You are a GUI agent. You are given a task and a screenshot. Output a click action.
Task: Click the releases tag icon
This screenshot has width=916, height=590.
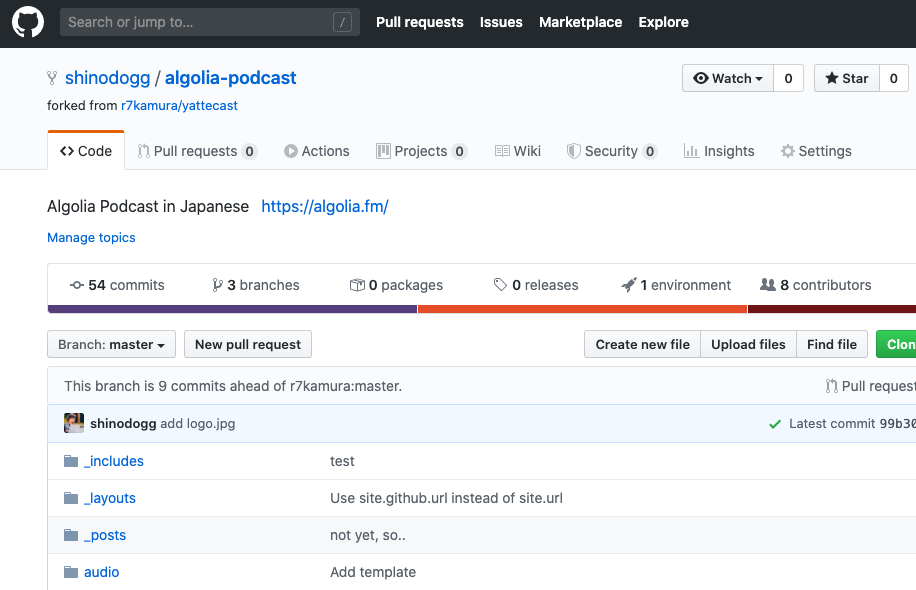point(500,284)
